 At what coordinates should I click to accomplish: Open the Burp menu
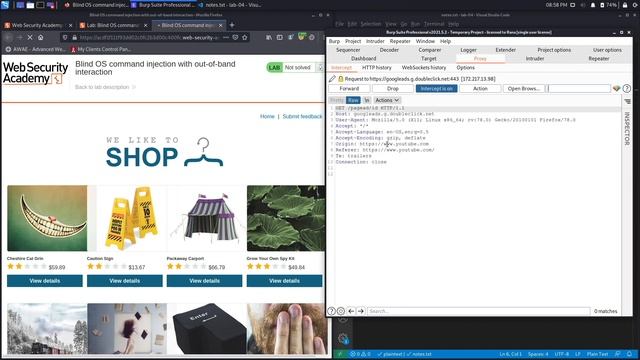[x=334, y=41]
